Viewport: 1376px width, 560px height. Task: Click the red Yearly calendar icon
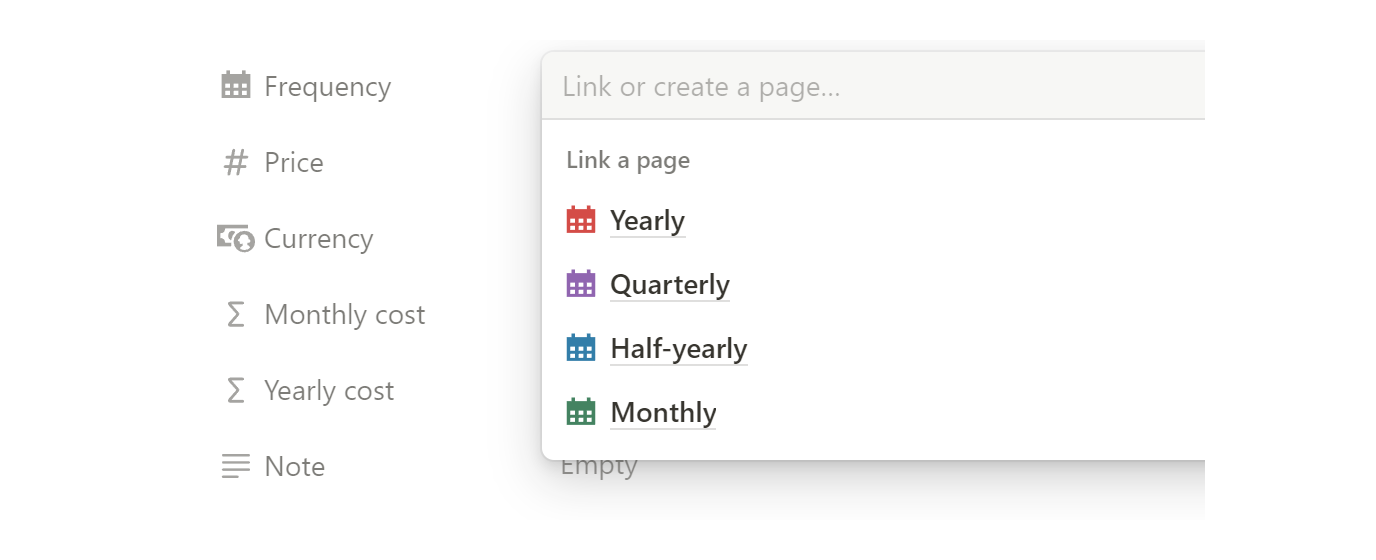point(581,220)
